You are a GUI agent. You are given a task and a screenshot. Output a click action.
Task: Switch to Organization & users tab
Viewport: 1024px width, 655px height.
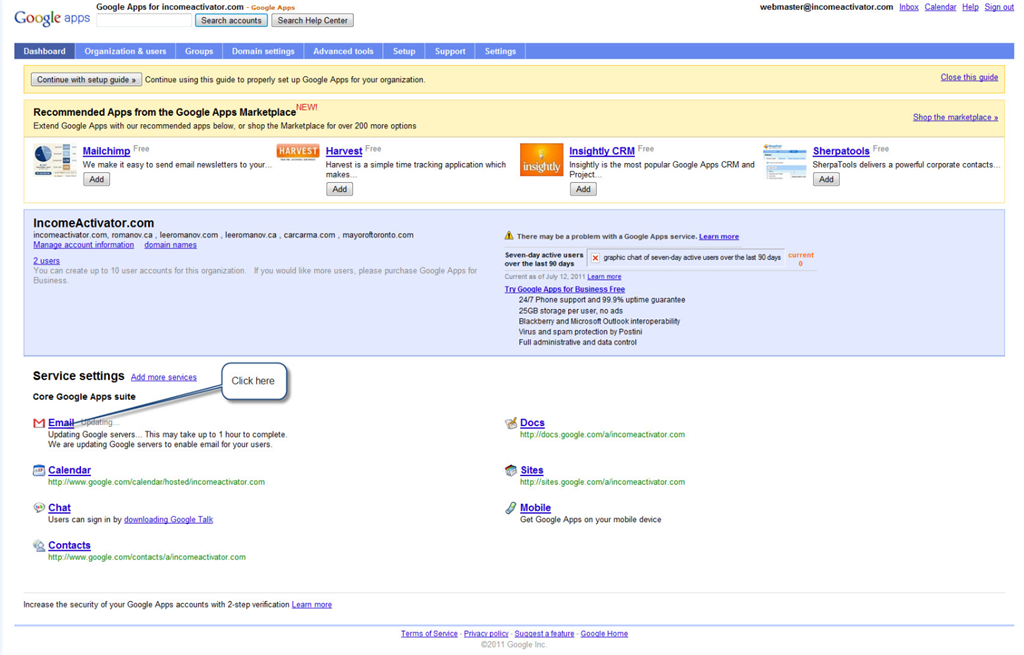pos(125,51)
